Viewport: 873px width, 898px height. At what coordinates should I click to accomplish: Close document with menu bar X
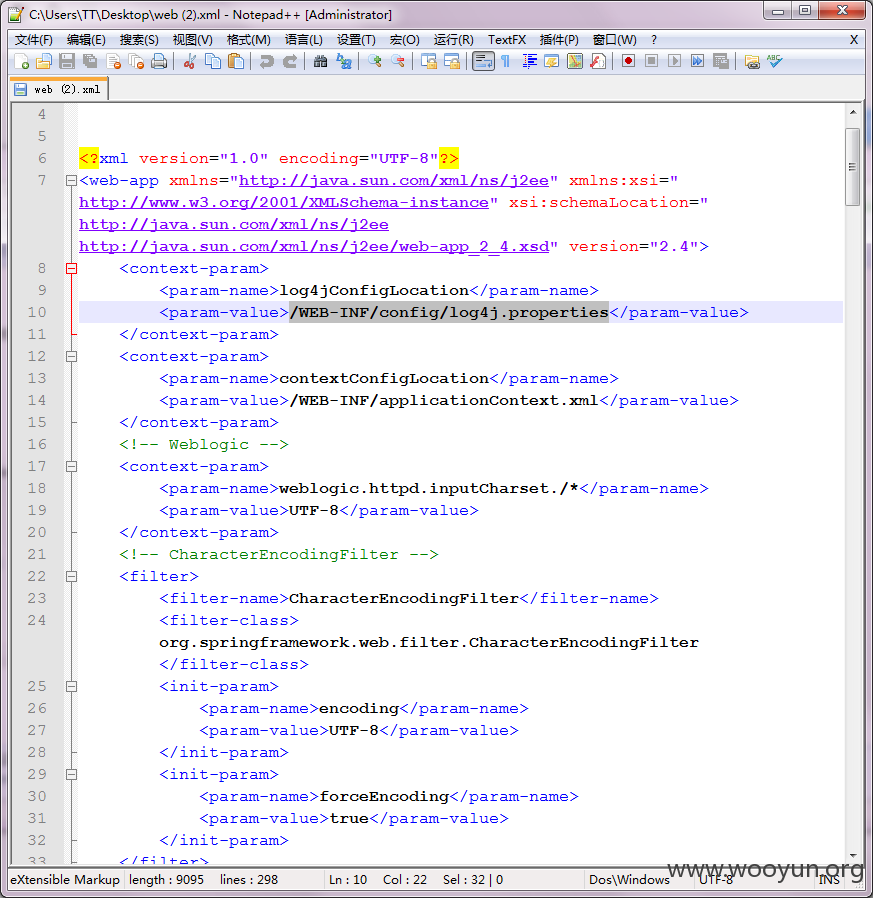[x=854, y=40]
